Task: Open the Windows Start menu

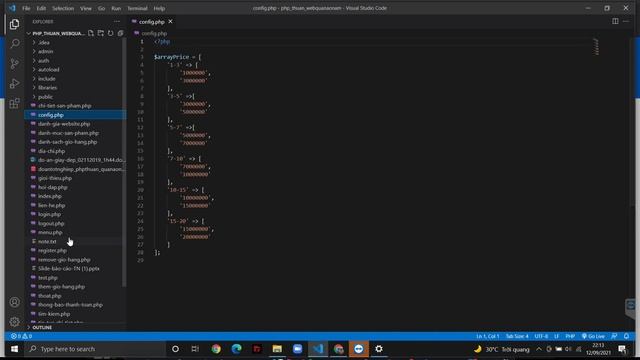Action: click(14, 349)
